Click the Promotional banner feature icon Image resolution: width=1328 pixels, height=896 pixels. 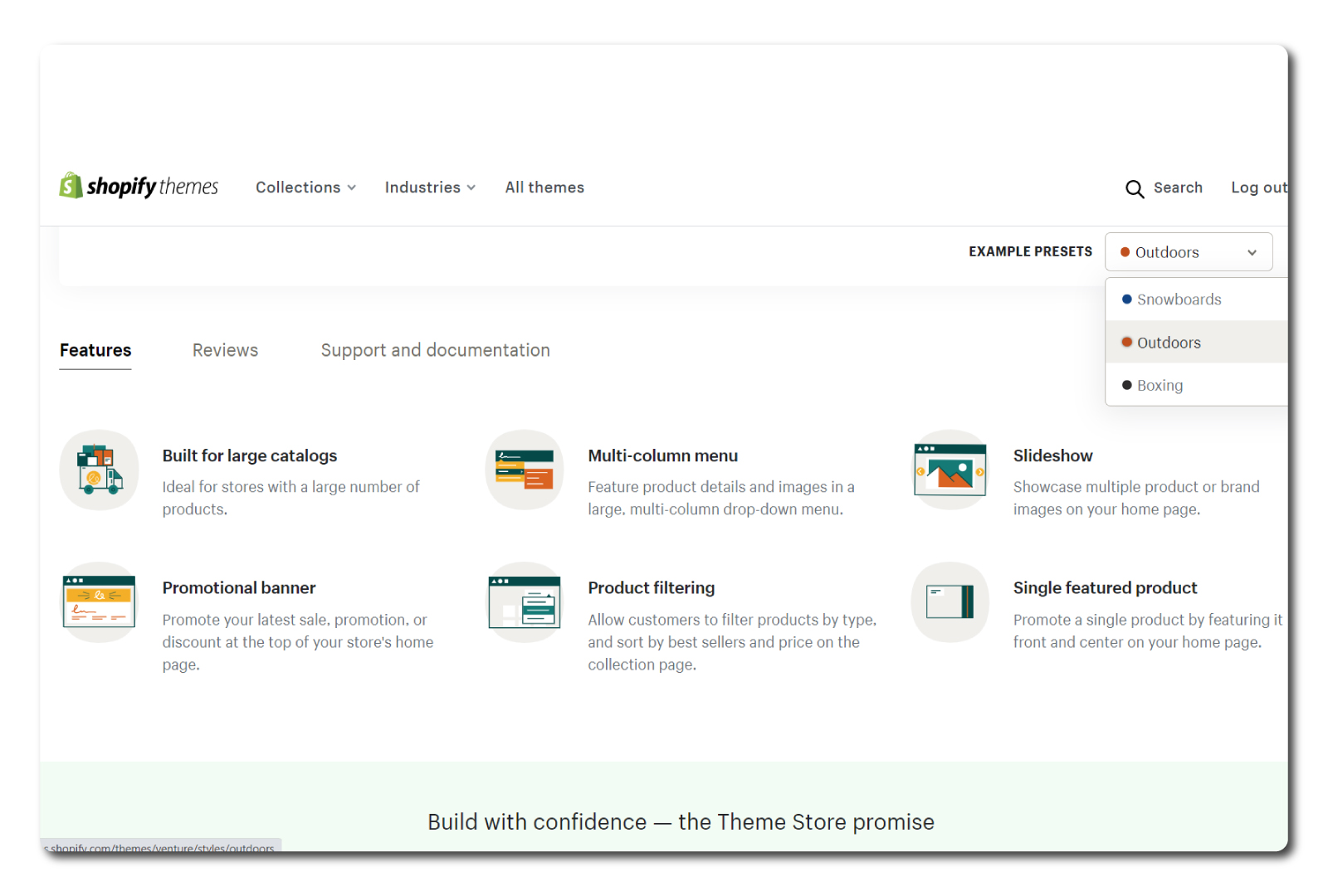click(99, 602)
